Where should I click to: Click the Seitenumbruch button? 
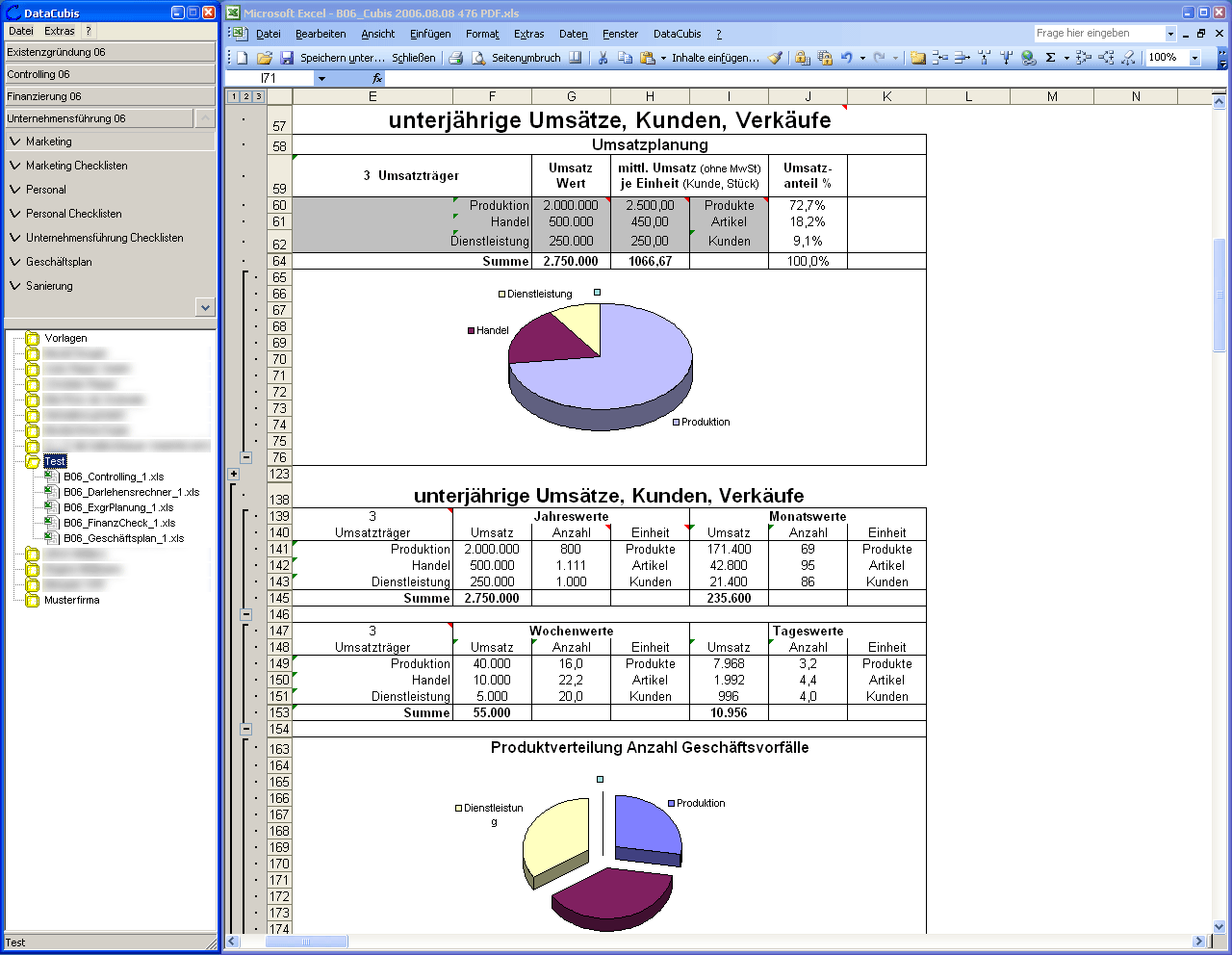click(526, 58)
